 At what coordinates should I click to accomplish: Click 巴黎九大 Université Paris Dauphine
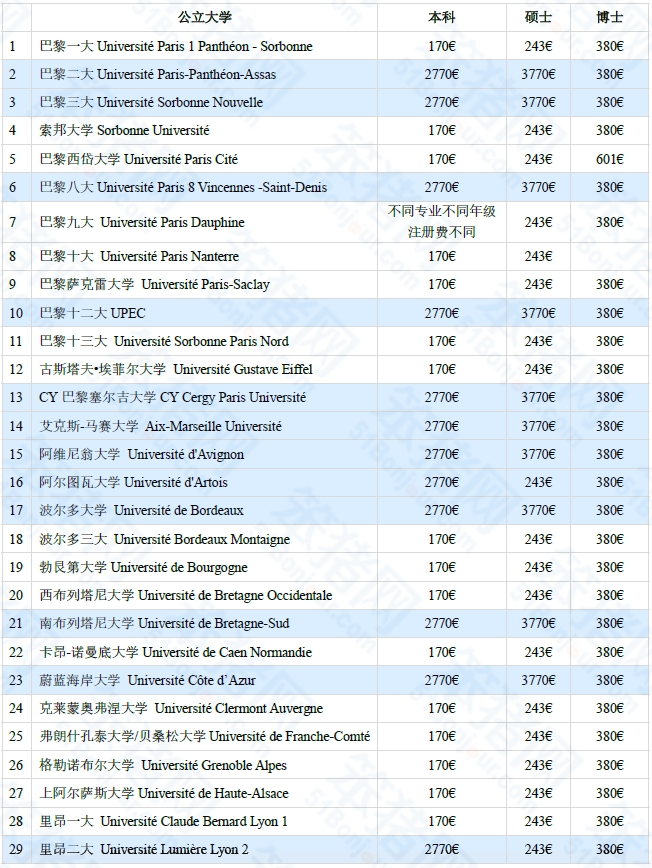(x=142, y=222)
